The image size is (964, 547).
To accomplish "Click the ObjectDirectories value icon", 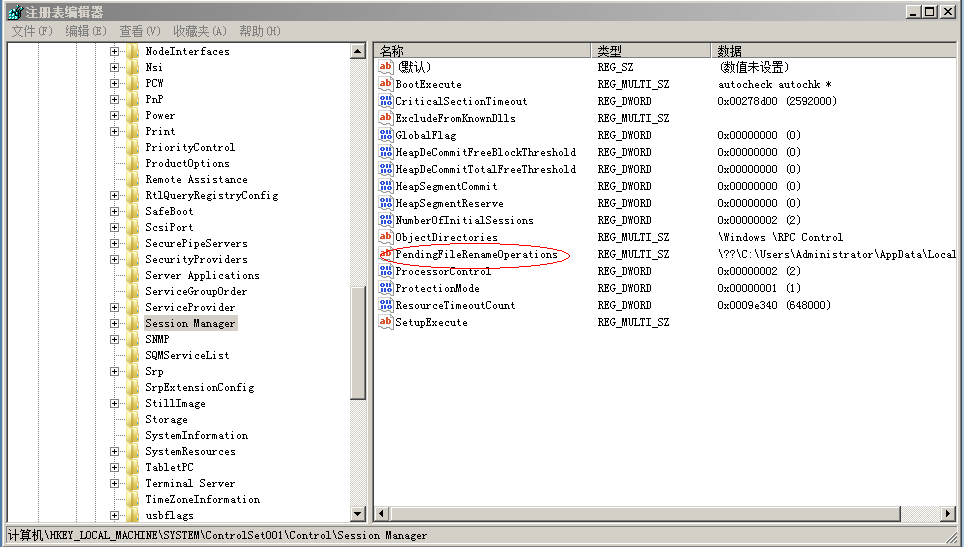I will (x=386, y=237).
